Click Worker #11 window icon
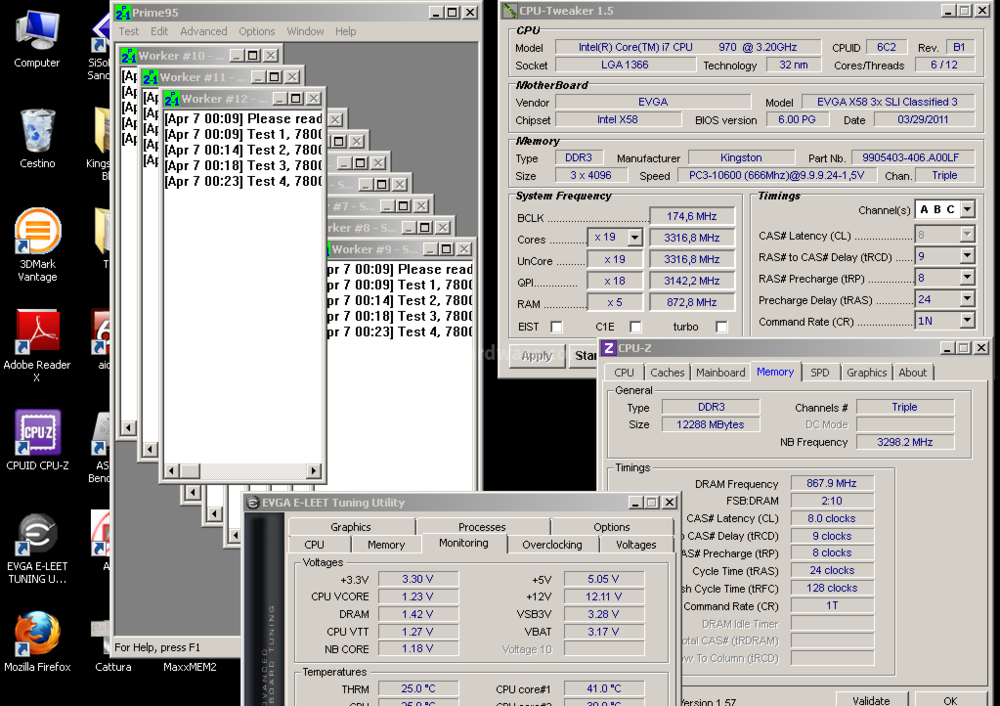The width and height of the screenshot is (1000, 706). (151, 77)
